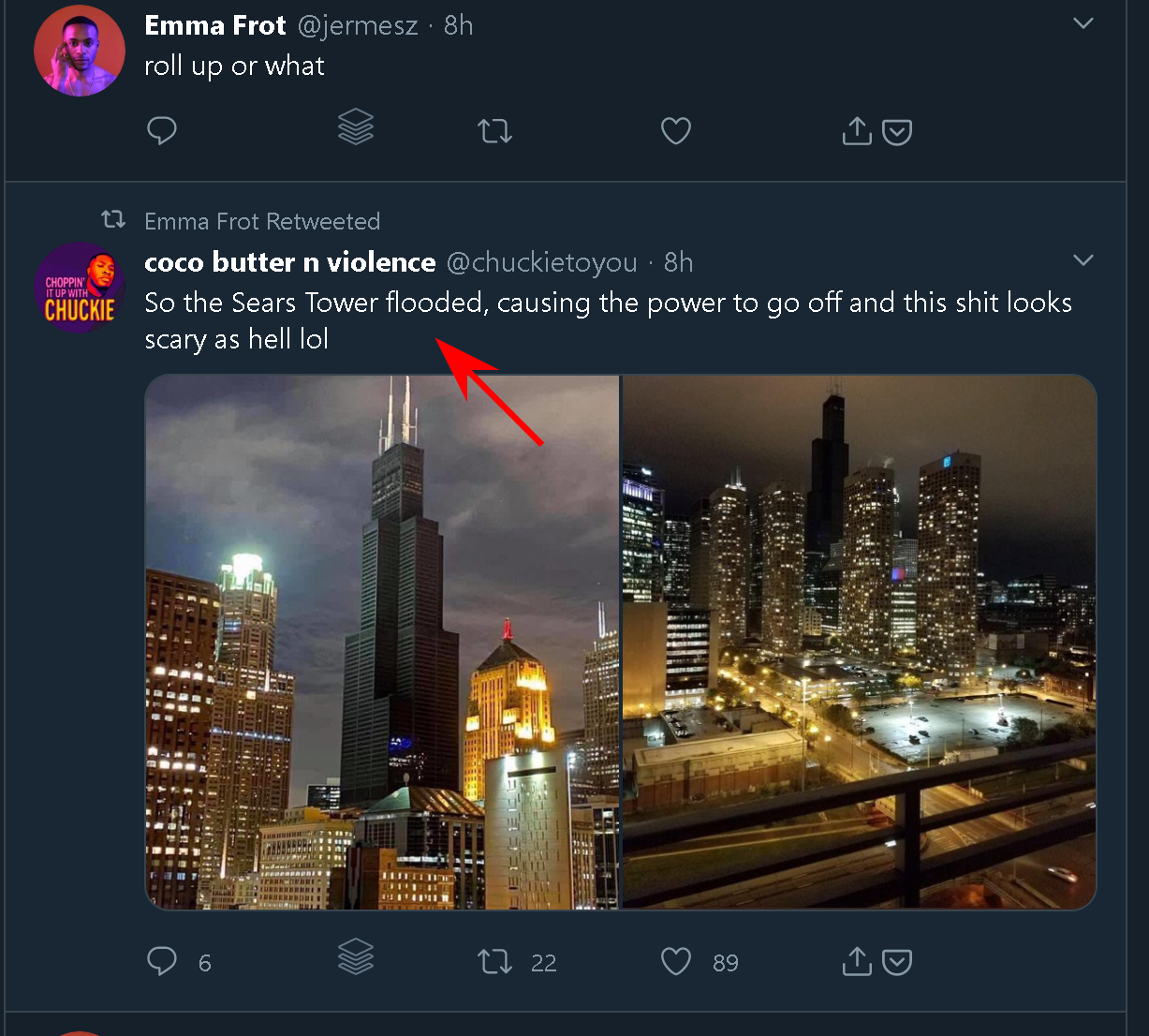Reply to the Sears Tower tweet
The height and width of the screenshot is (1036, 1149).
(162, 961)
